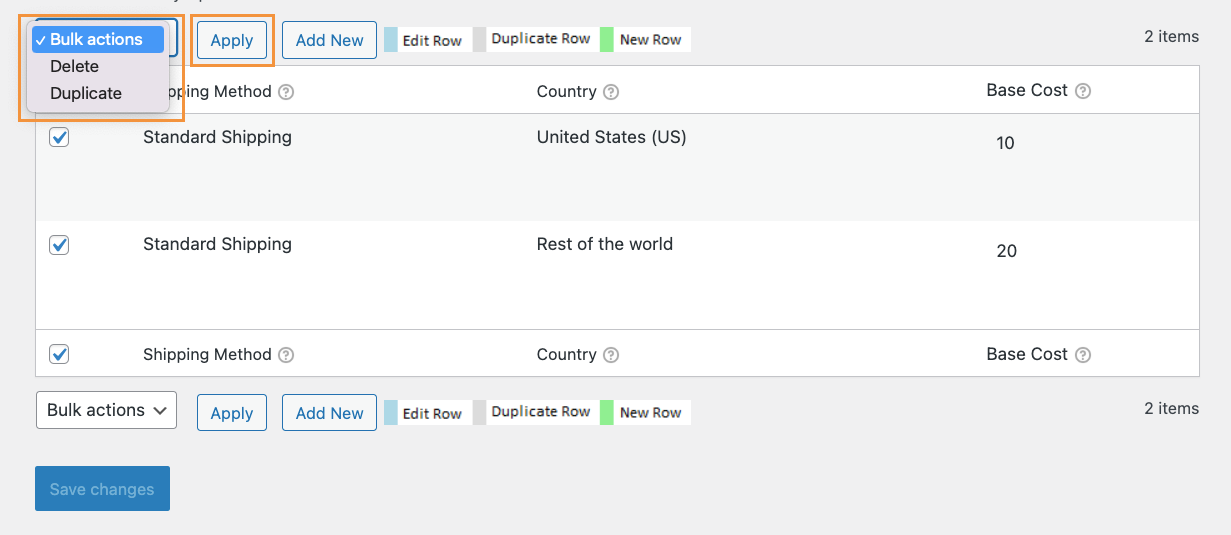Click the base cost value 20 field

pos(1007,251)
